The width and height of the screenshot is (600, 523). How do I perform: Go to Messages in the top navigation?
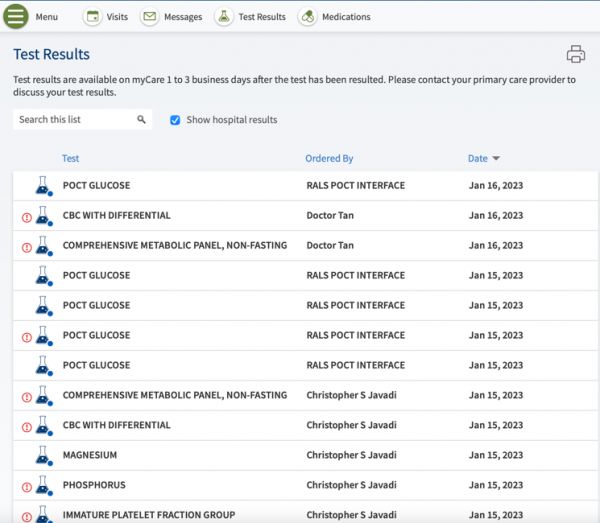[x=183, y=17]
